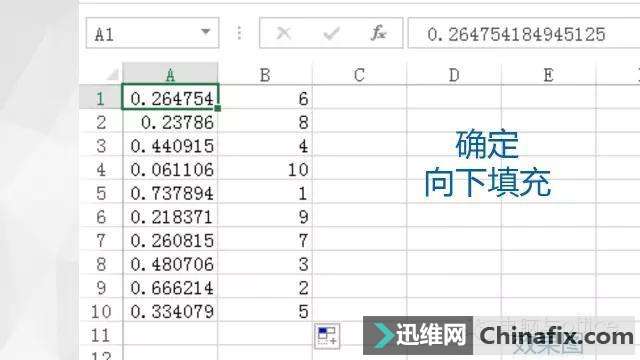Select cell containing 0.23786
640x360 pixels.
[170, 121]
